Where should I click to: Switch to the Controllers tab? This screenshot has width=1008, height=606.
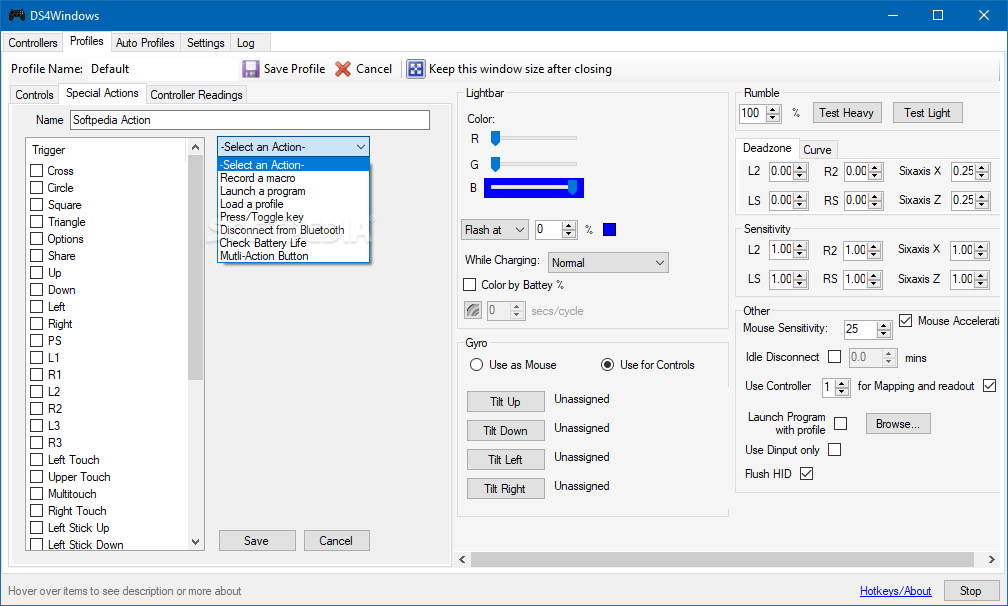(33, 42)
